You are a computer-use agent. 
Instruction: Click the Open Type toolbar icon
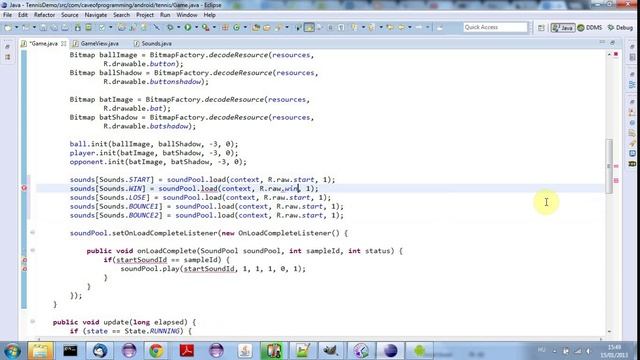click(256, 28)
